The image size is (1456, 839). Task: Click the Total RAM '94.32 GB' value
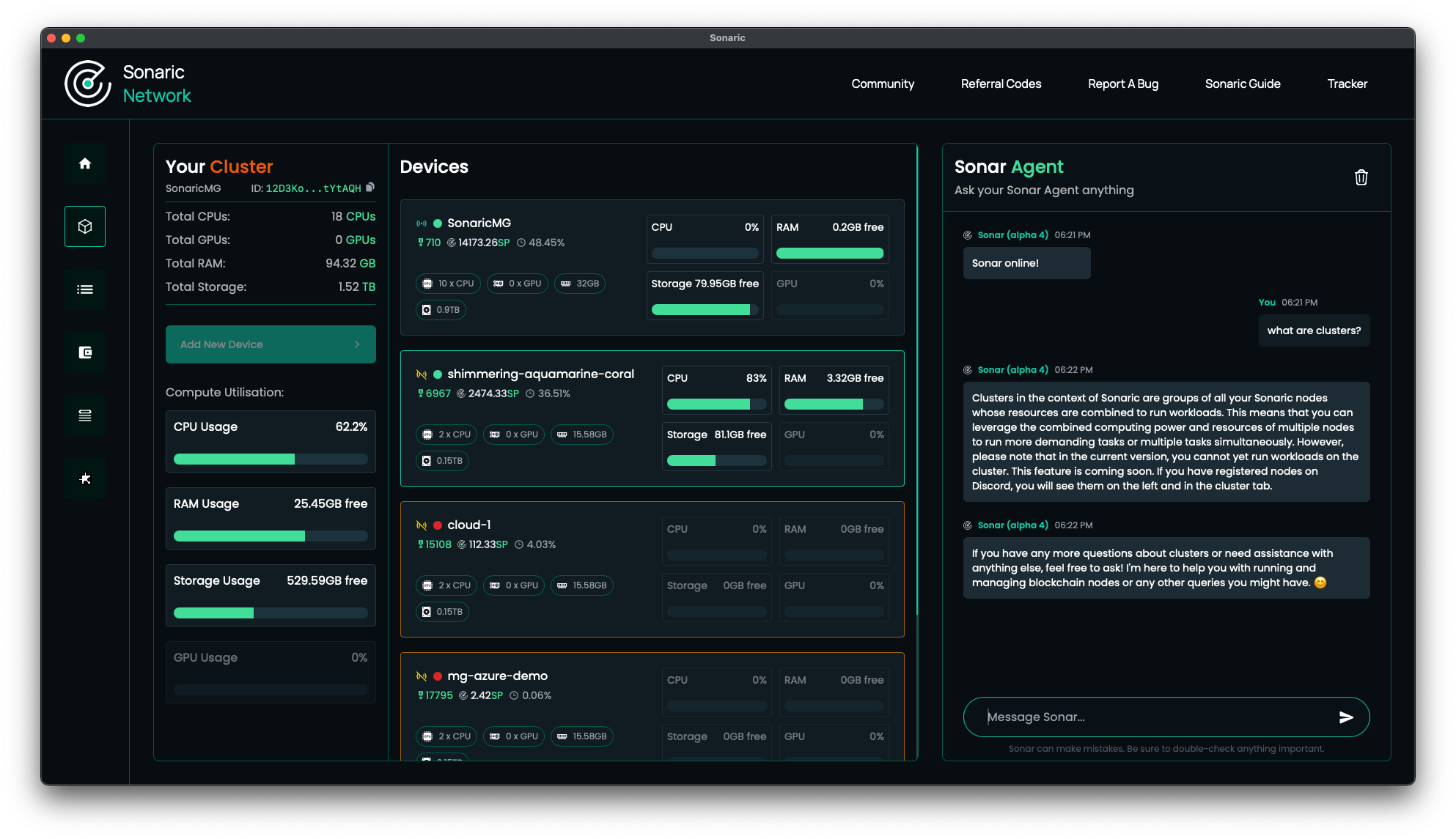(350, 264)
